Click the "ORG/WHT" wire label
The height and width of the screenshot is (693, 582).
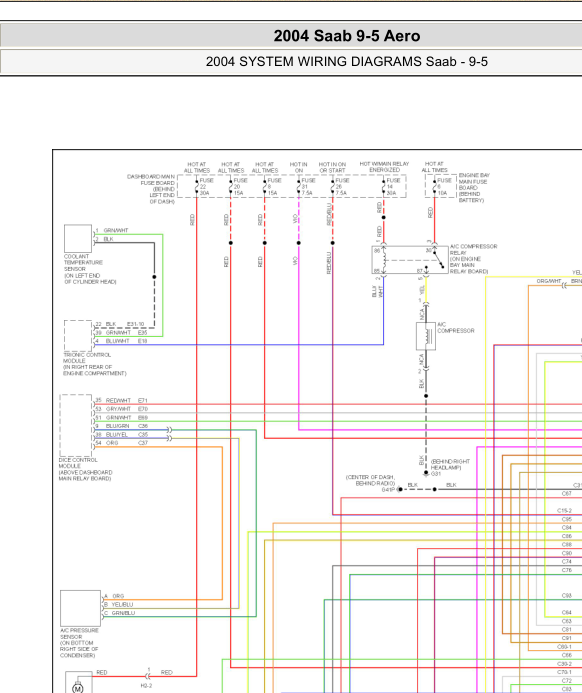point(548,281)
